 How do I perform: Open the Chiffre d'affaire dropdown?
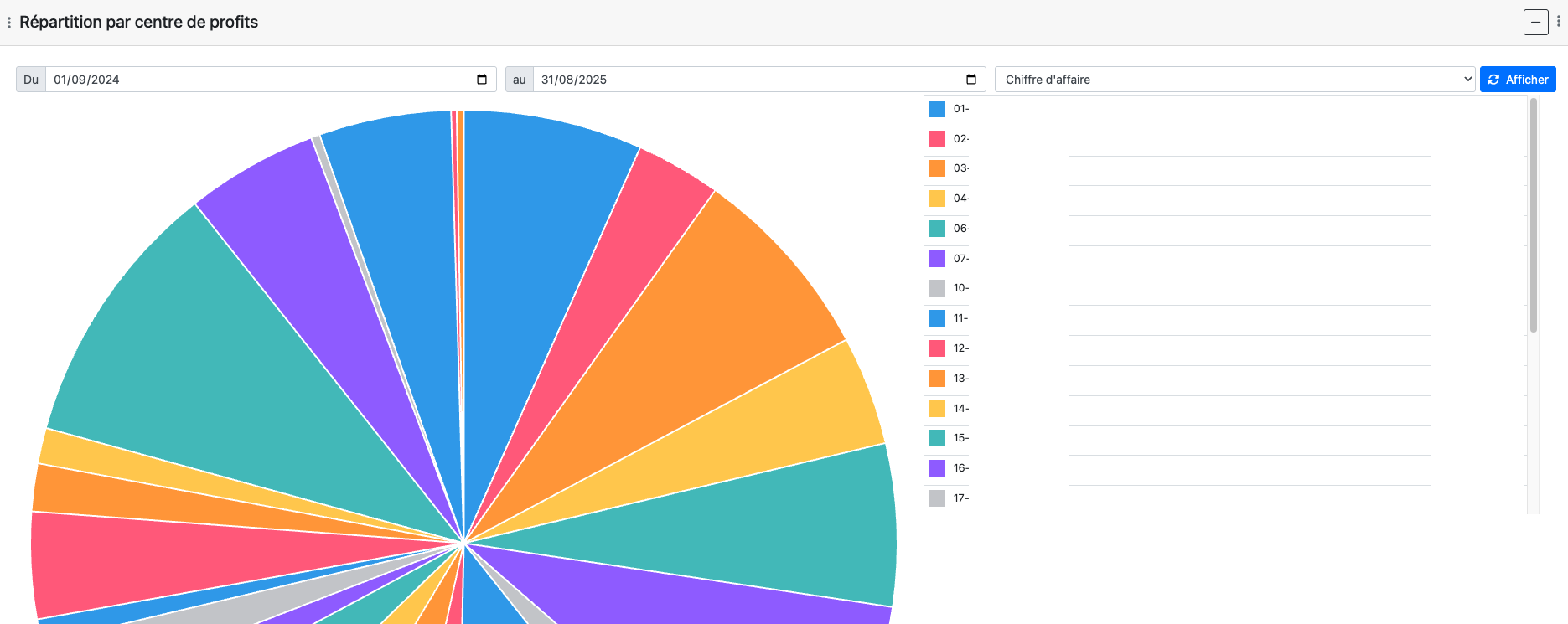tap(1234, 80)
